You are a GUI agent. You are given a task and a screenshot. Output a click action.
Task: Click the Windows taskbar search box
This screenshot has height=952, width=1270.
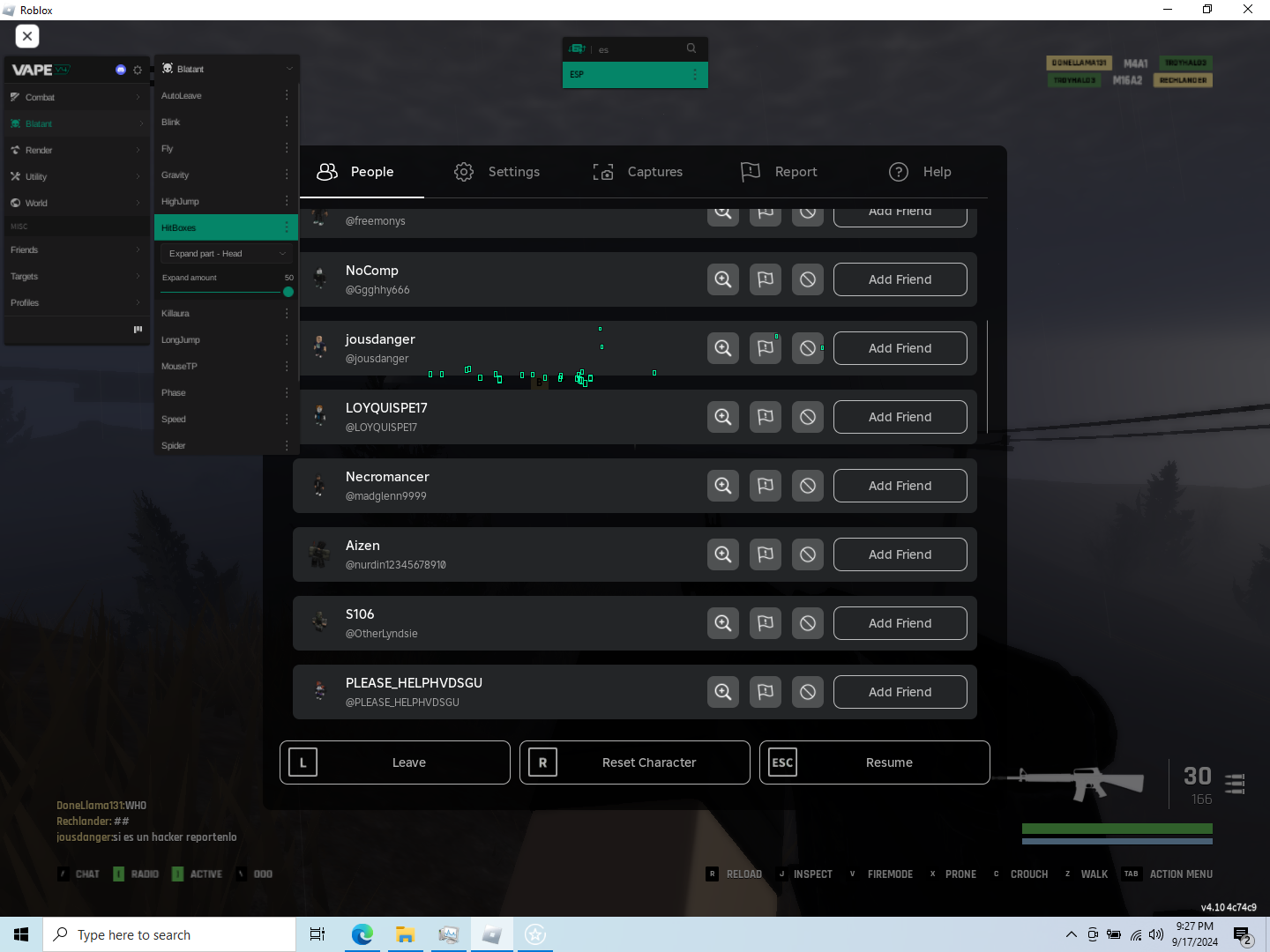[x=169, y=934]
